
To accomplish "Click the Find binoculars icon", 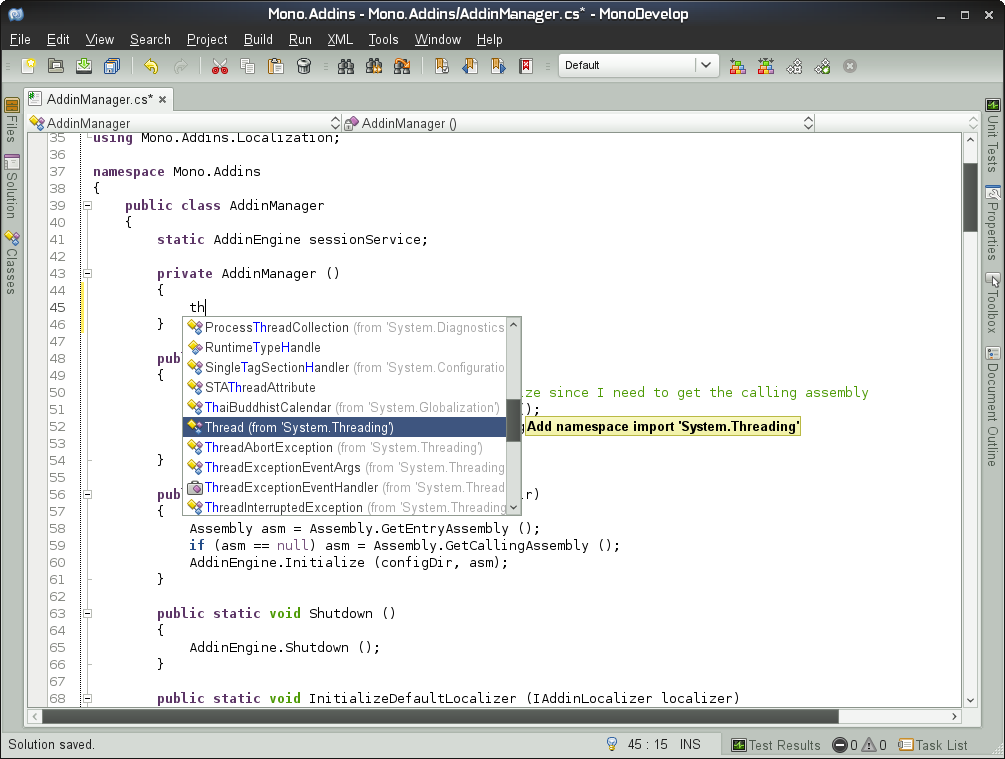I will [x=346, y=66].
